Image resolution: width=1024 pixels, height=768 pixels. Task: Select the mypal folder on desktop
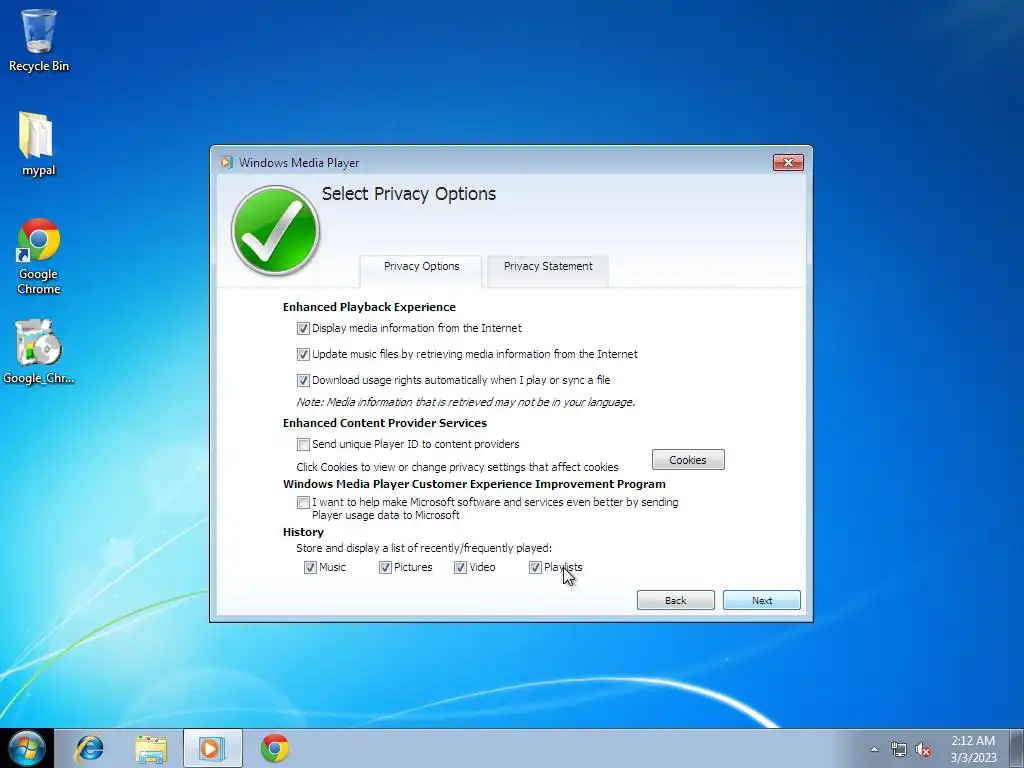tap(39, 144)
